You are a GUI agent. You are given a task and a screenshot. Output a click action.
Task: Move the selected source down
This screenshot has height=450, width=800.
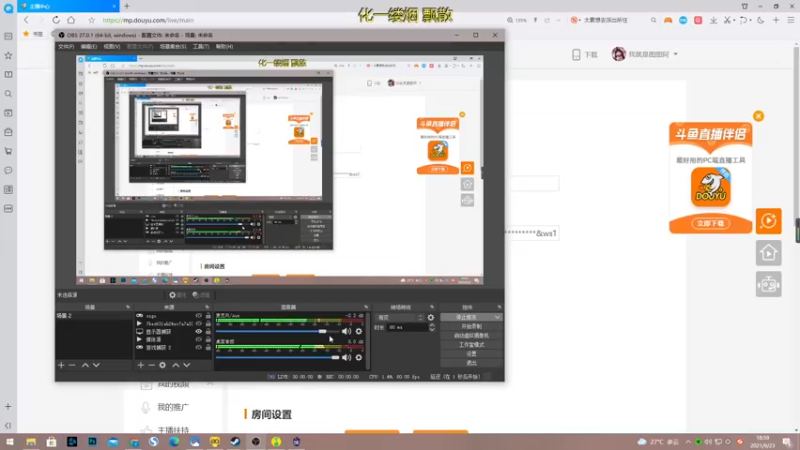(187, 365)
